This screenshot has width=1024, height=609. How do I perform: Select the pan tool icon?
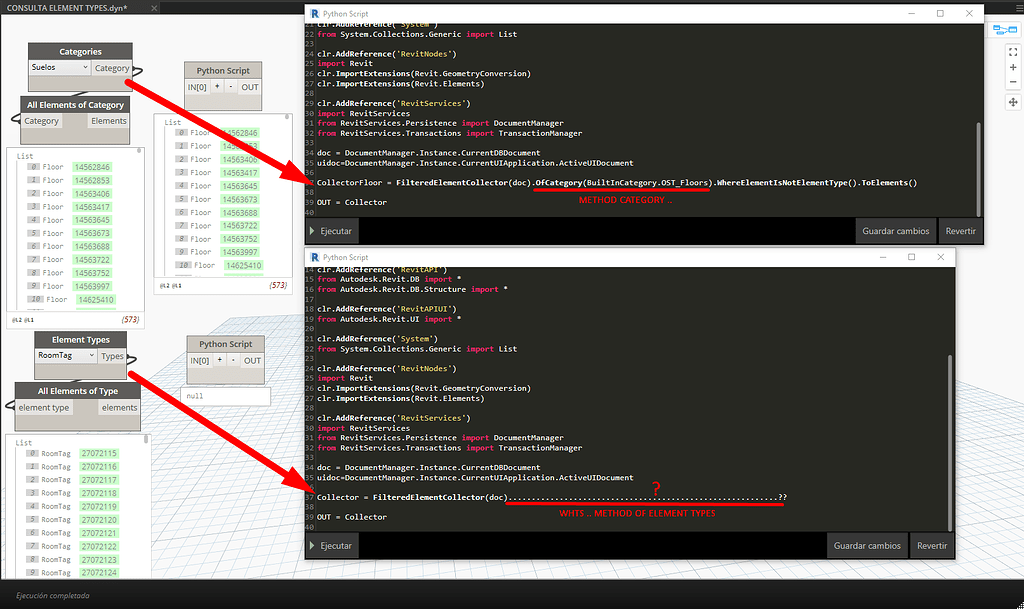[1013, 101]
